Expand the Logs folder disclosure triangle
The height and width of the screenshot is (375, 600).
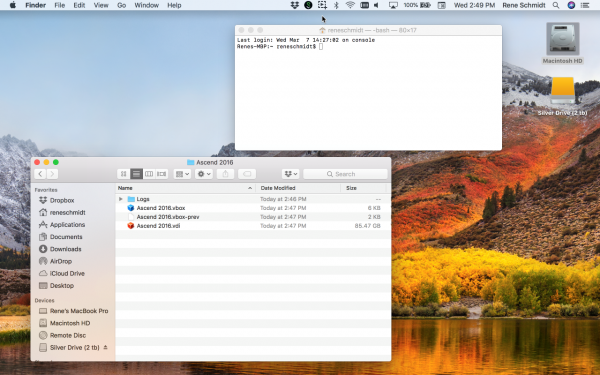point(121,199)
